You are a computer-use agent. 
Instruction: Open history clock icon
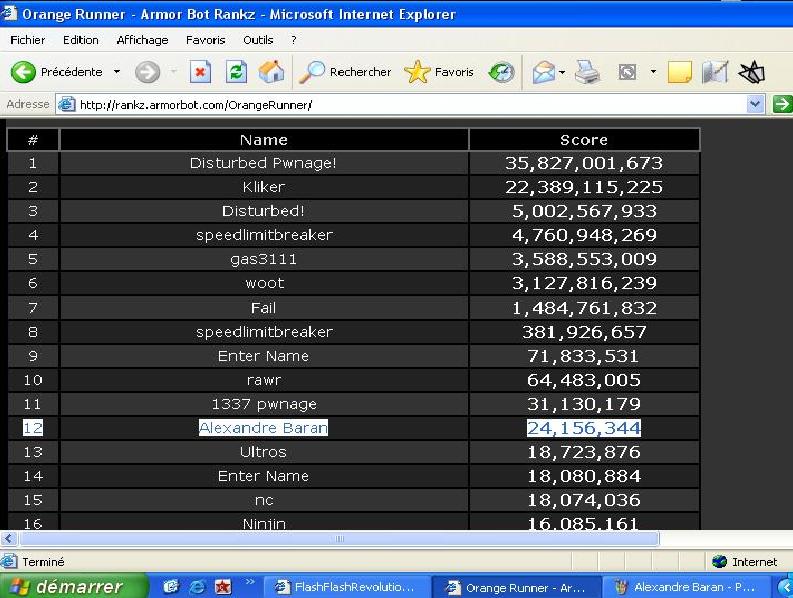click(x=501, y=72)
